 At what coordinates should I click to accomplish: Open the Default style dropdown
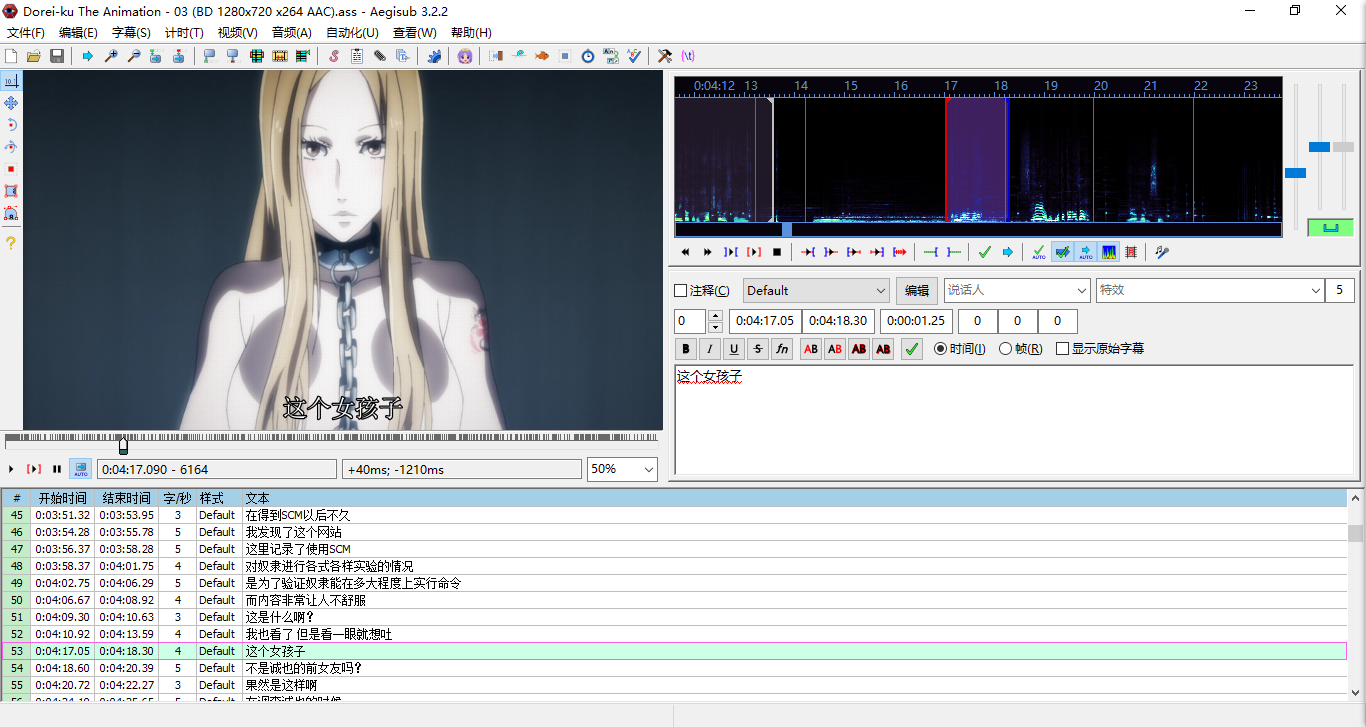816,291
